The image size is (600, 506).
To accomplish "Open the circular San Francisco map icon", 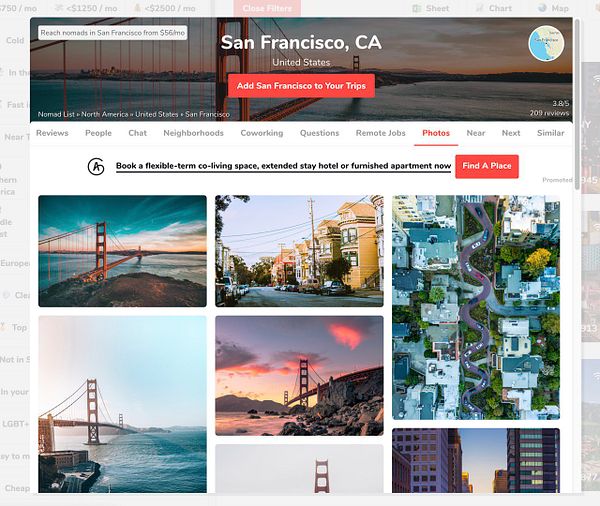I will click(546, 43).
